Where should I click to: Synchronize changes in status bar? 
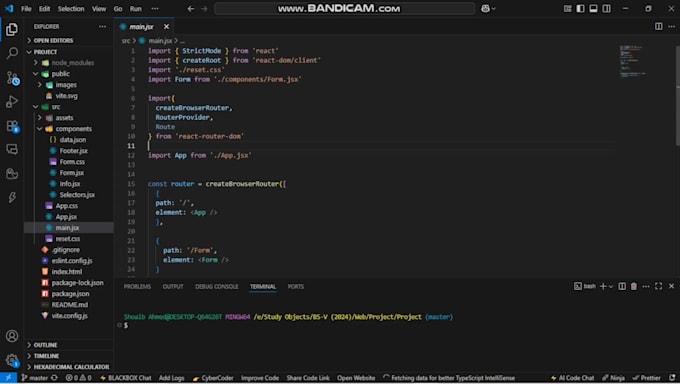point(54,378)
